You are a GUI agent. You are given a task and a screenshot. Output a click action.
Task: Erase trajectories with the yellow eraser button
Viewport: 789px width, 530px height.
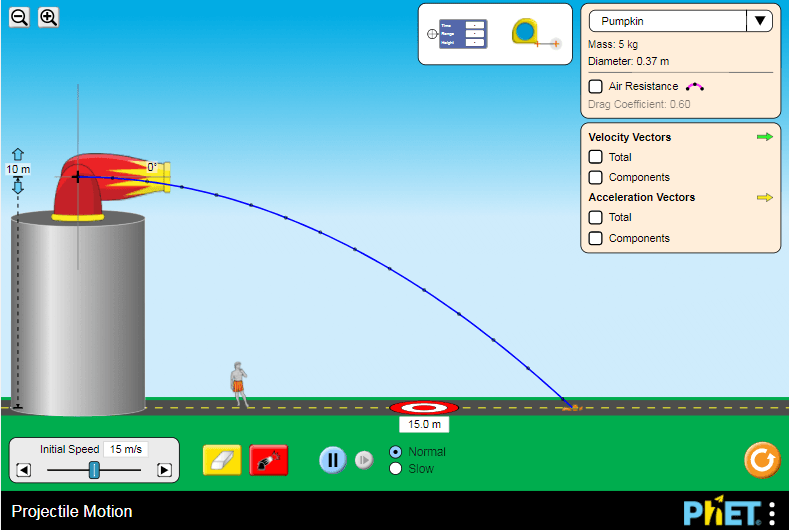[x=222, y=460]
